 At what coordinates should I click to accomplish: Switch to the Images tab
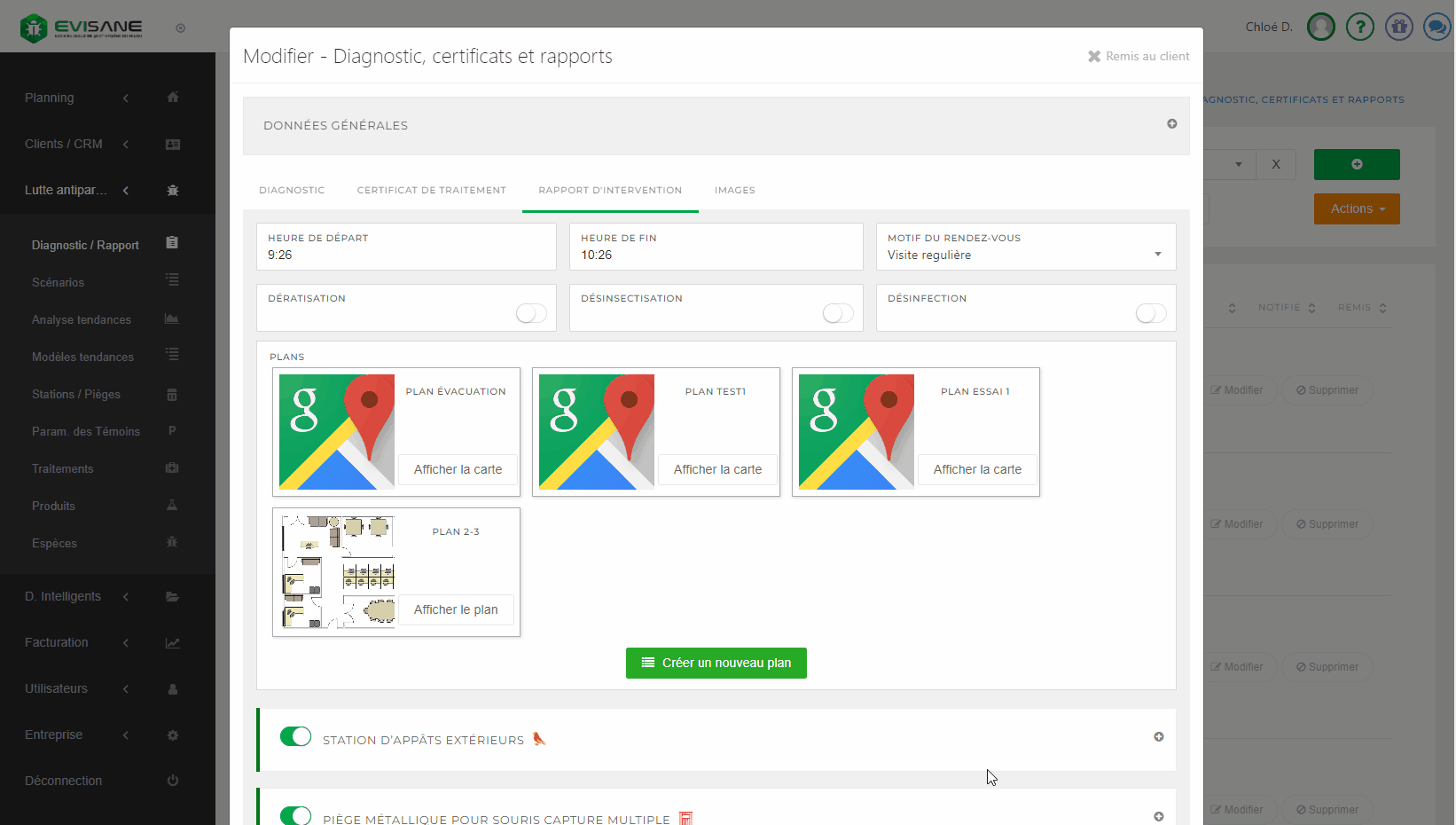(x=734, y=190)
